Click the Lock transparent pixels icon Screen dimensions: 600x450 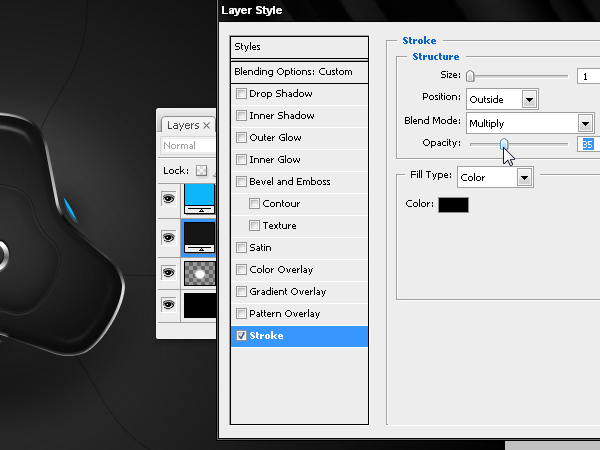pos(202,171)
